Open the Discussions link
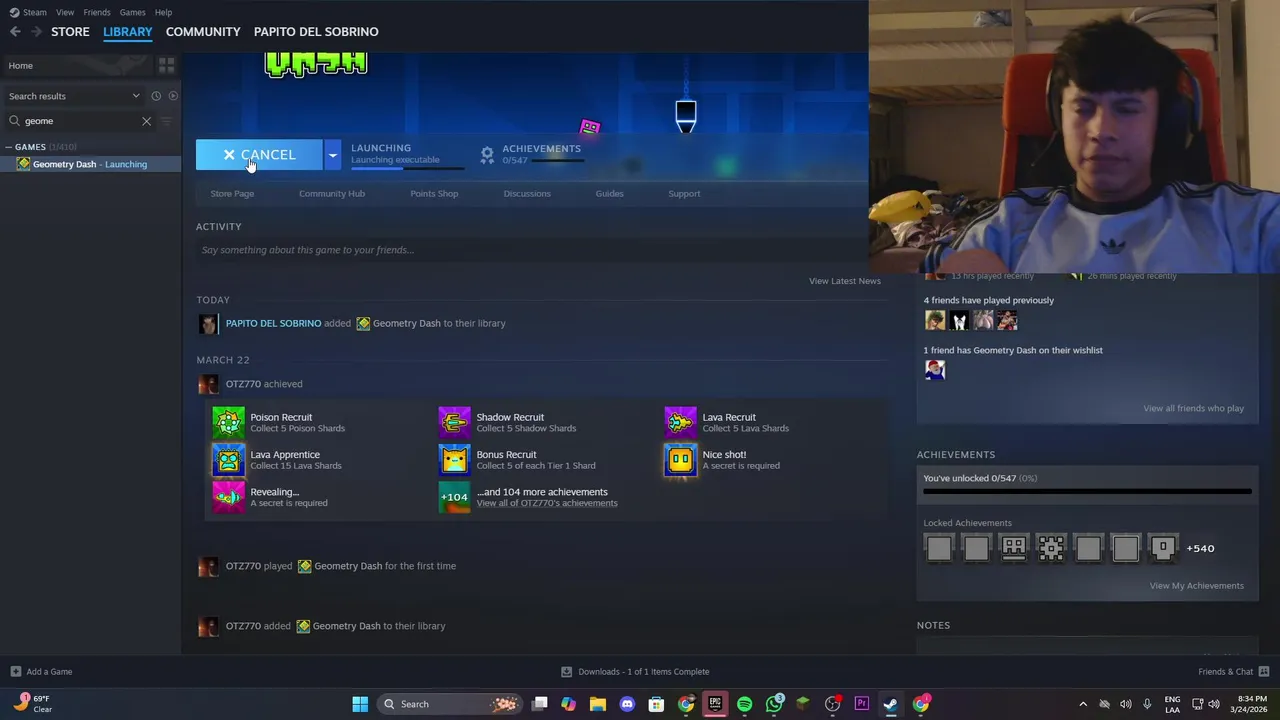Screen dimensions: 1280x720 click(x=527, y=194)
